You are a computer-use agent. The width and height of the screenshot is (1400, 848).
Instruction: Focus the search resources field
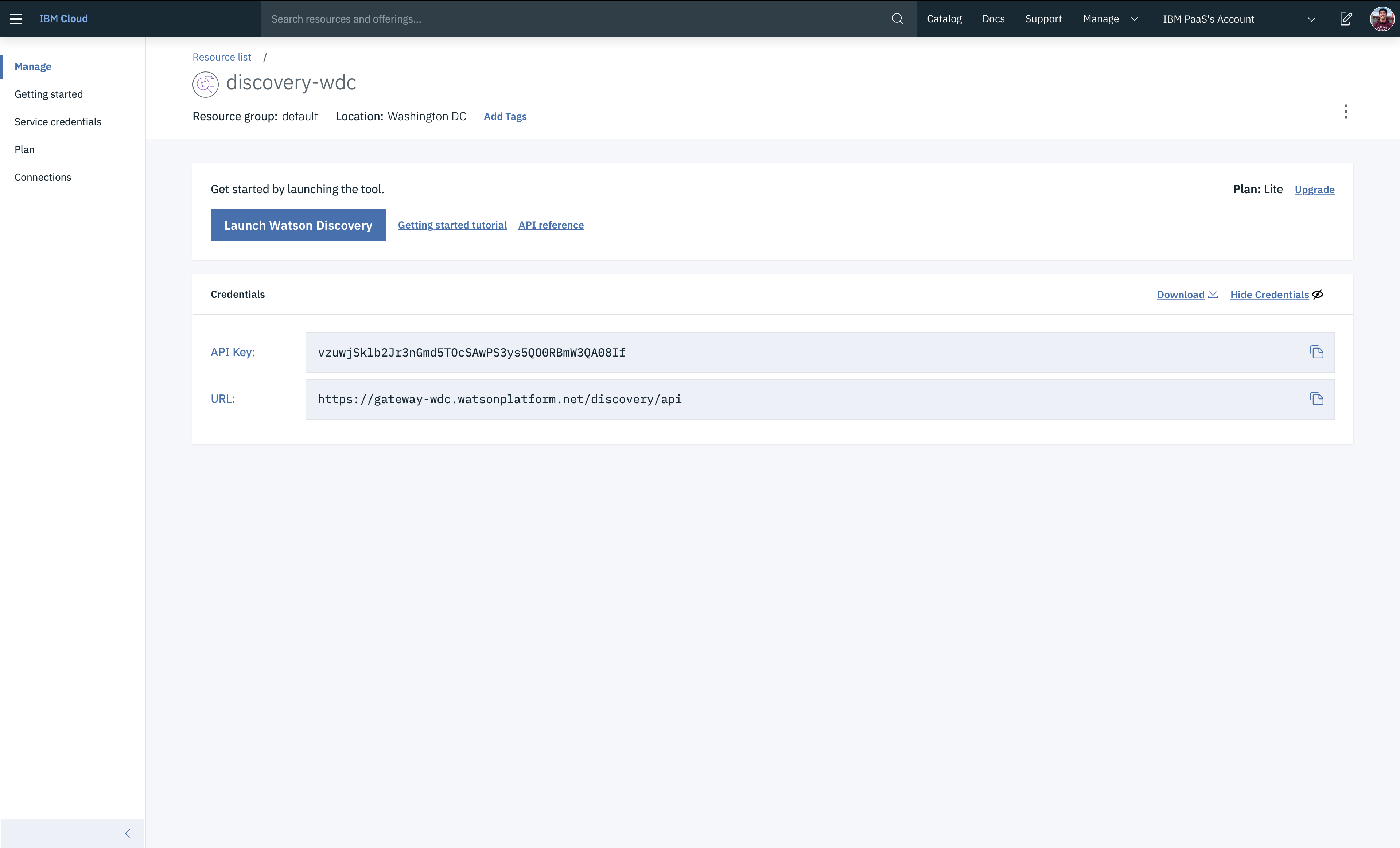[x=574, y=19]
